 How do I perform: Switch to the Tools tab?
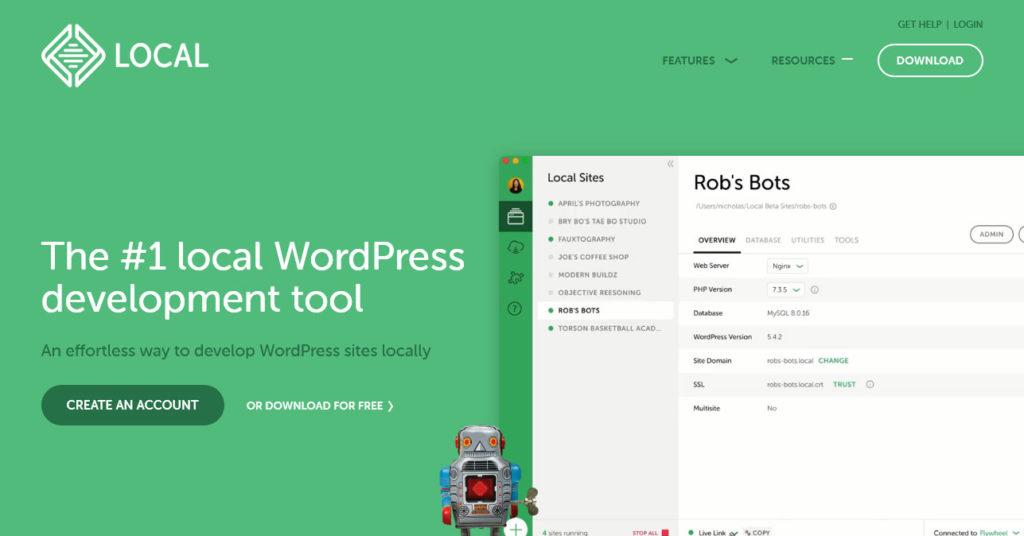click(x=846, y=240)
